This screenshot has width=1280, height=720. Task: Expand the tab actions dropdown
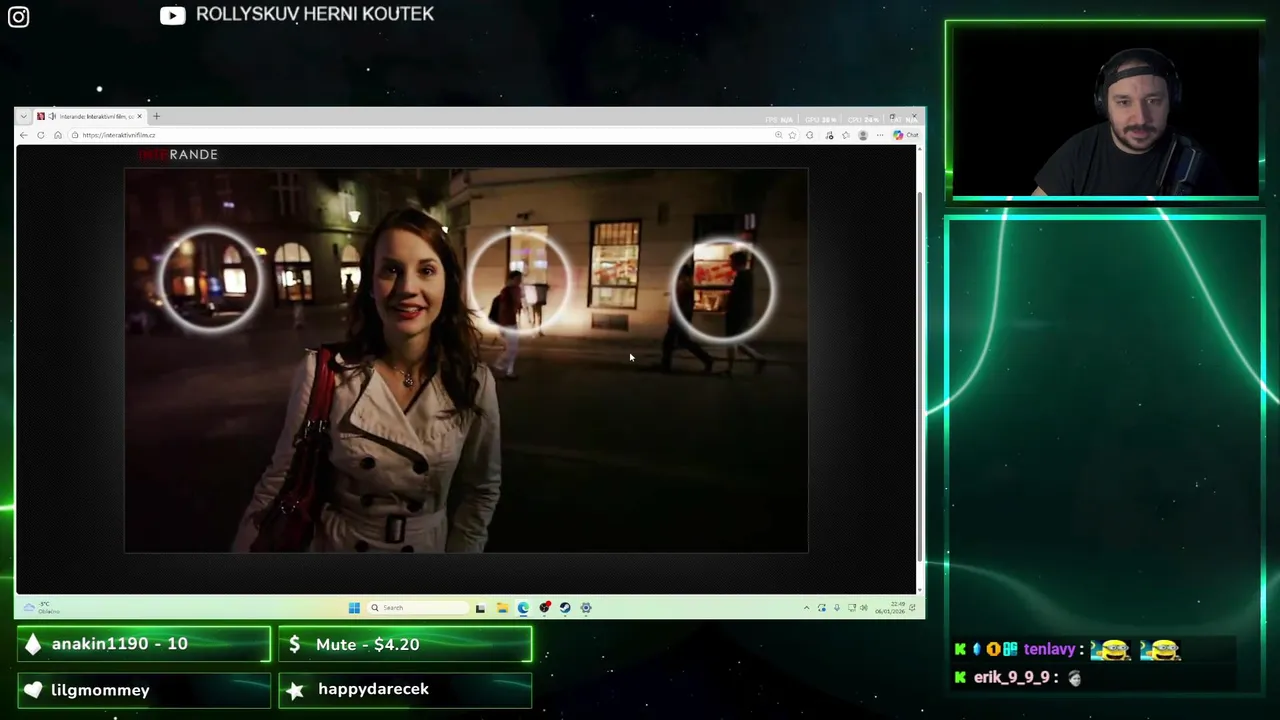[x=23, y=116]
